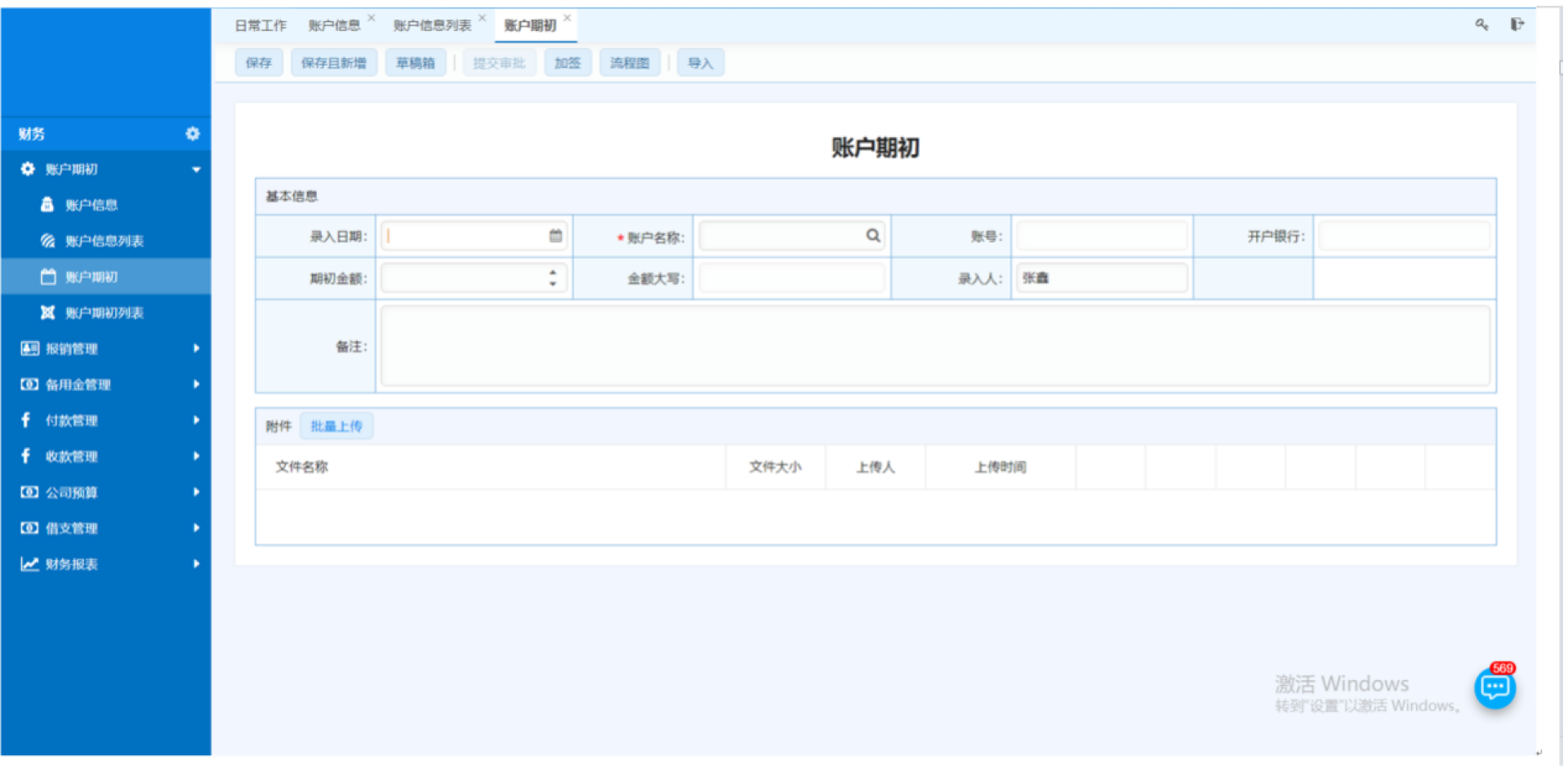Open 账户期初列表 in the sidebar
The height and width of the screenshot is (769, 1568).
(104, 313)
